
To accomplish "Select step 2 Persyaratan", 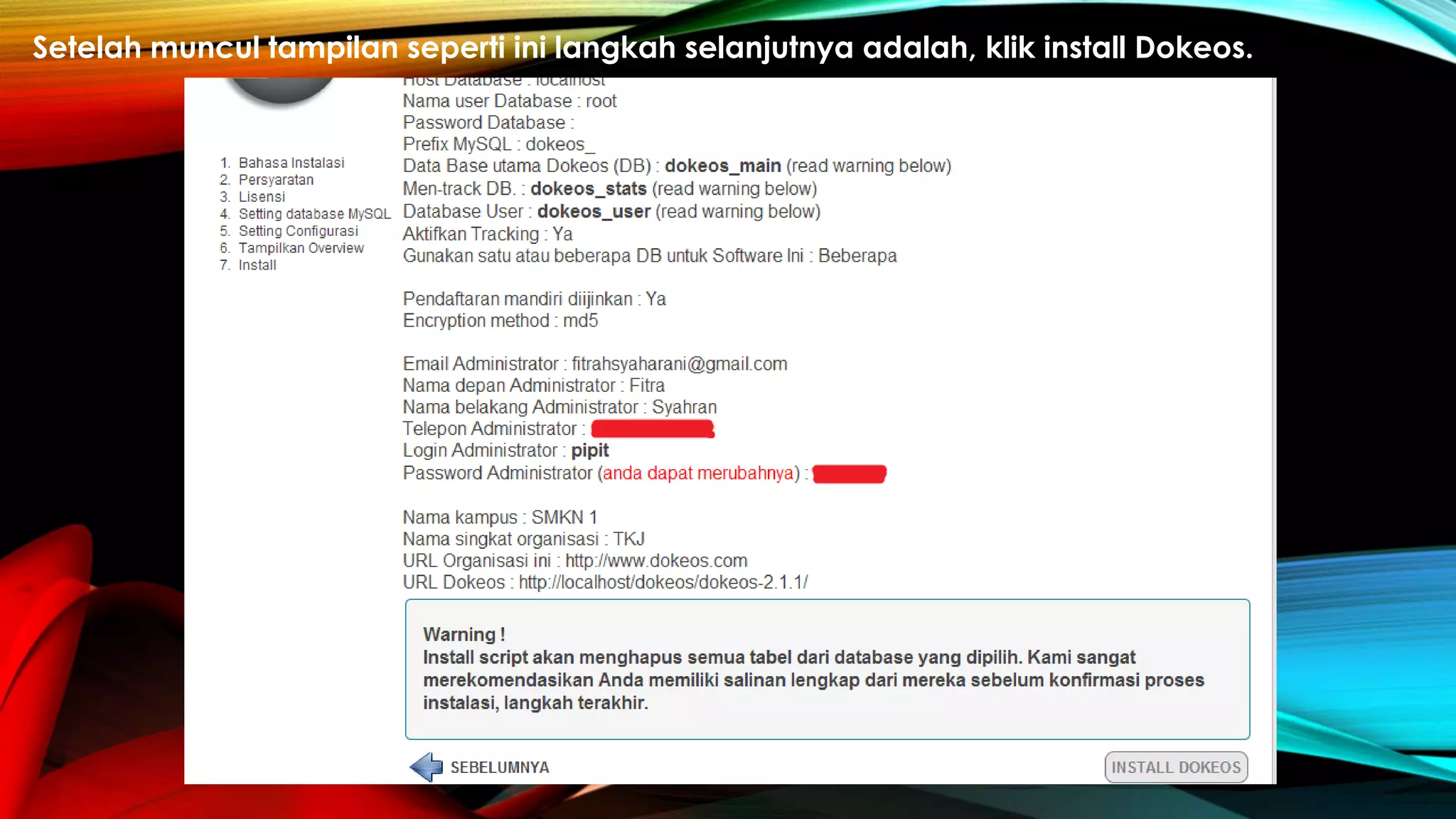I will click(276, 180).
